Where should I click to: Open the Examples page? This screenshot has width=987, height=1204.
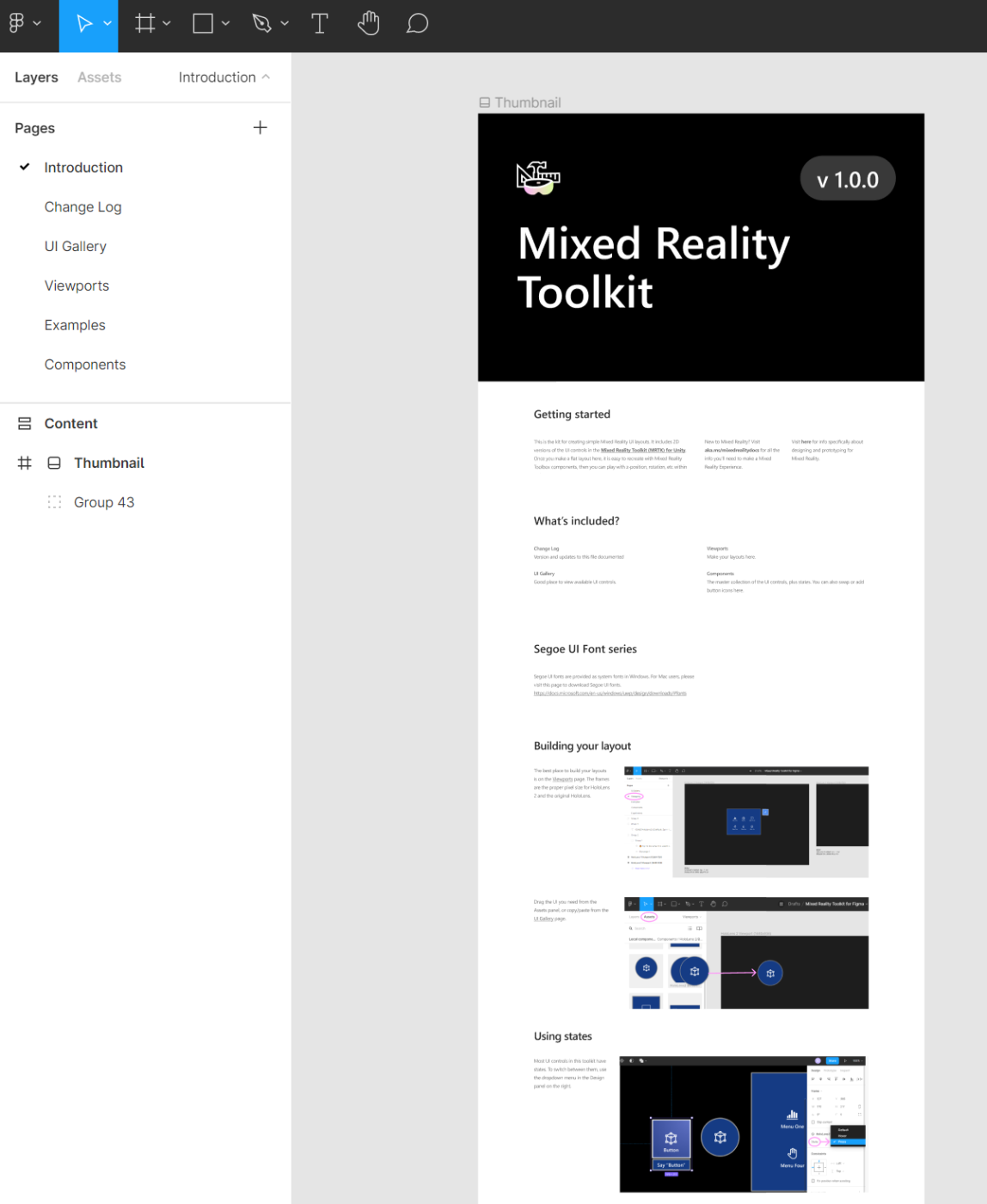tap(75, 325)
